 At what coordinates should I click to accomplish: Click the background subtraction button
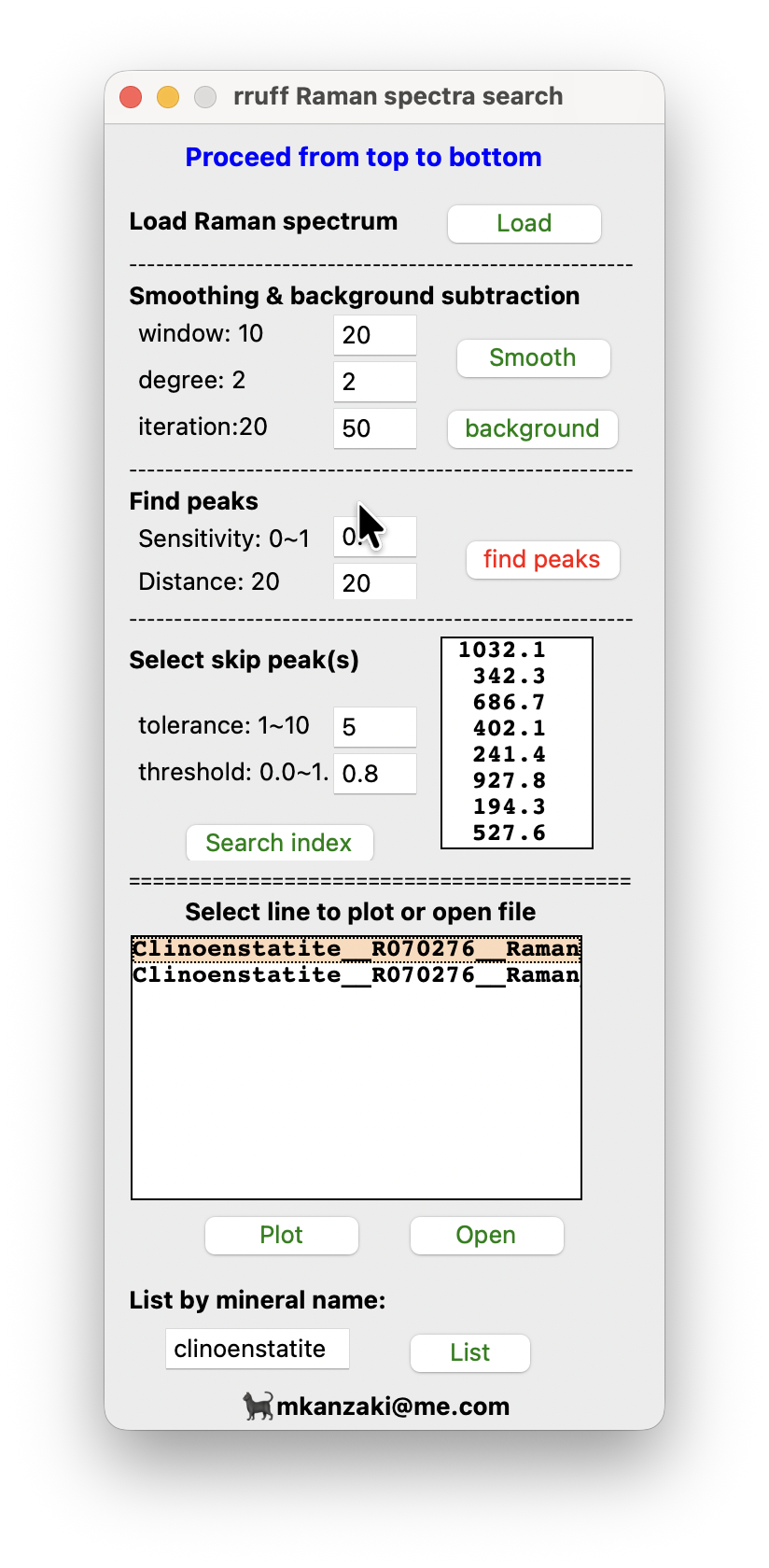coord(532,429)
